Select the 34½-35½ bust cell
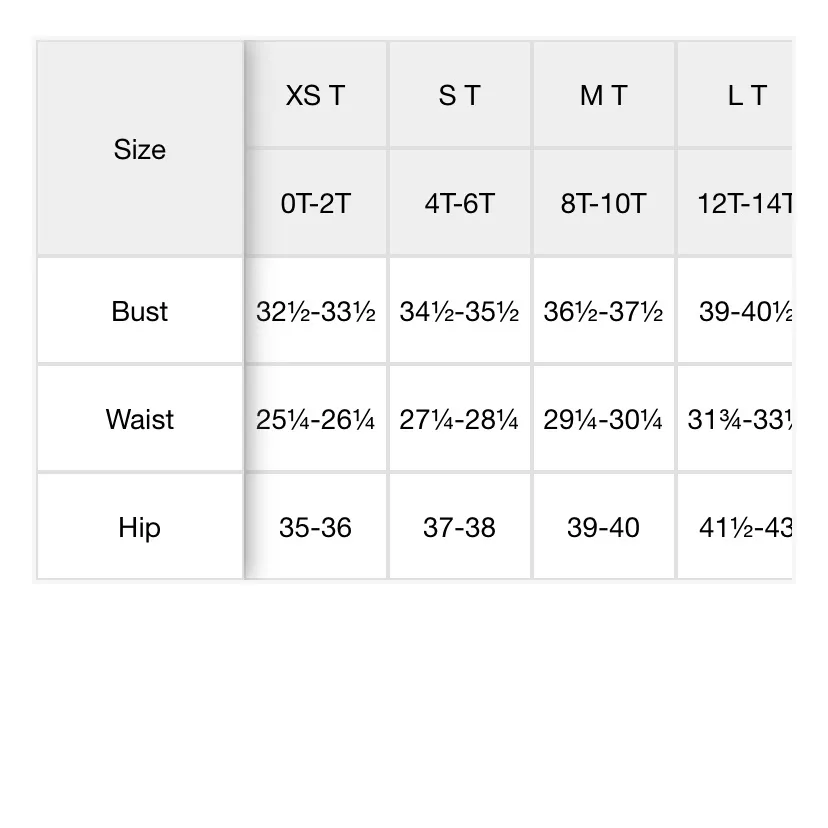The image size is (828, 828). [x=460, y=312]
